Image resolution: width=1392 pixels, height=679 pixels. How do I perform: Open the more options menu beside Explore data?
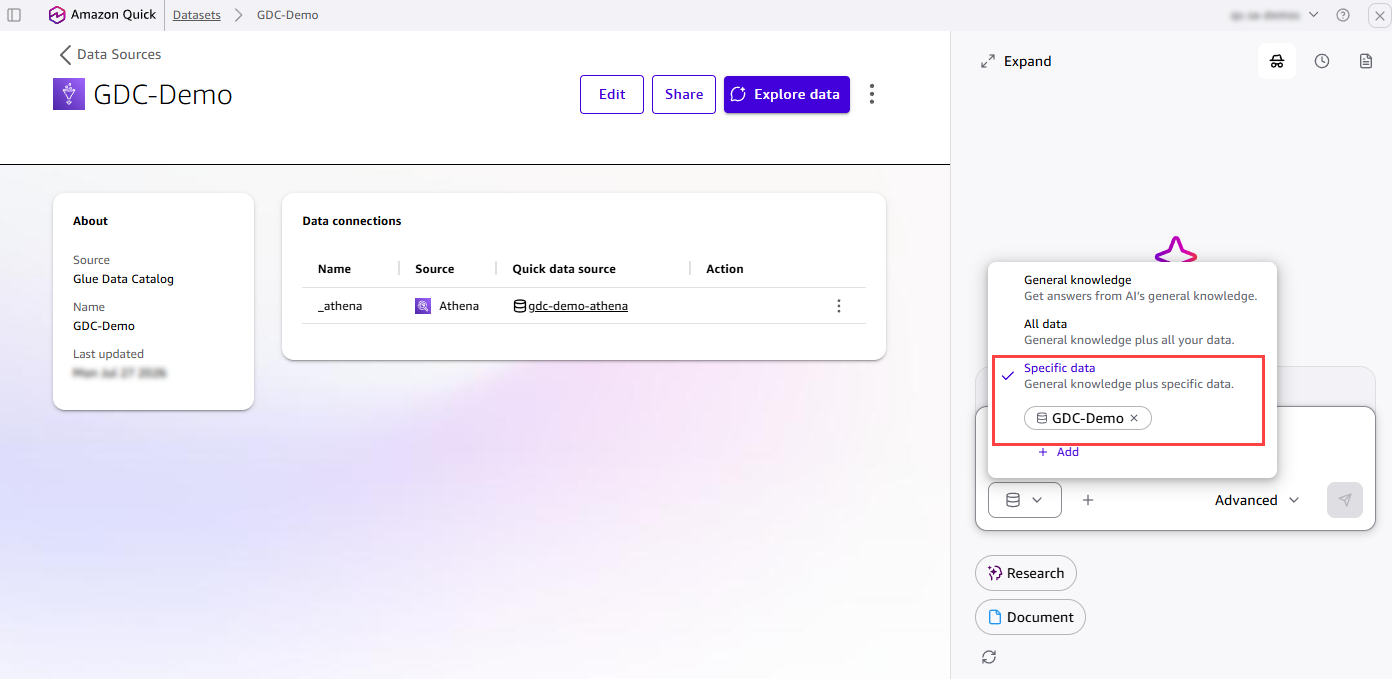872,94
